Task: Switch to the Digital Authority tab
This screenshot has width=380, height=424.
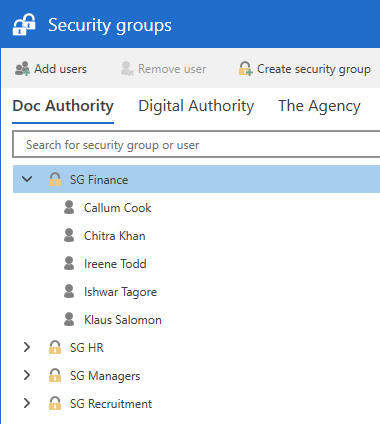Action: [x=196, y=106]
